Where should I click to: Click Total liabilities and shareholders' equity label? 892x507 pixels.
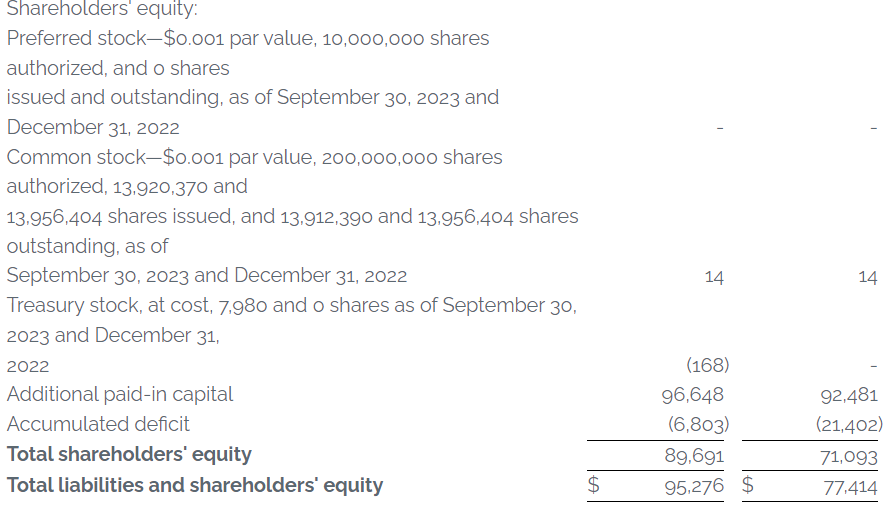pyautogui.click(x=195, y=485)
